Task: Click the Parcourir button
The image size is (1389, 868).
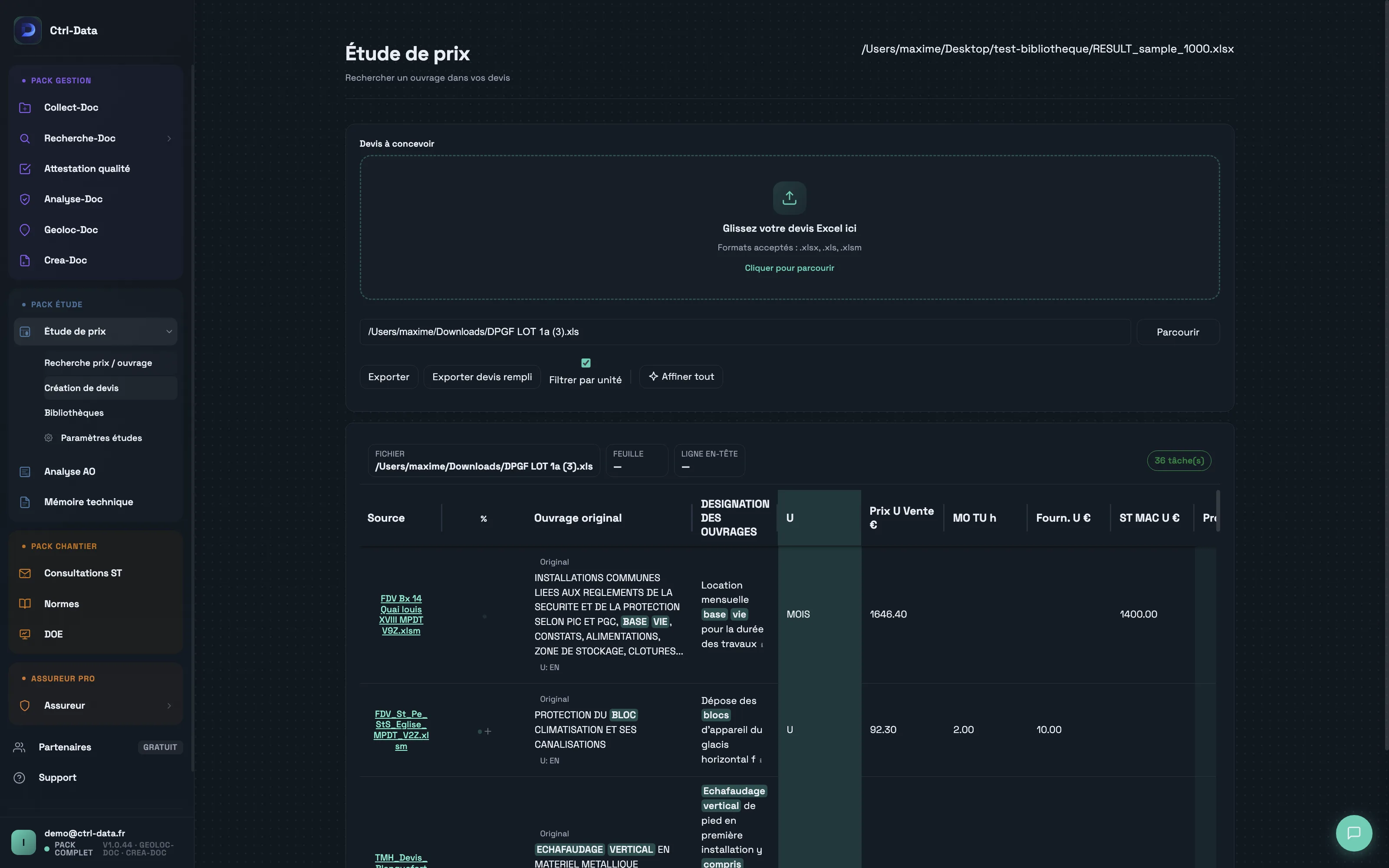Action: pyautogui.click(x=1178, y=332)
